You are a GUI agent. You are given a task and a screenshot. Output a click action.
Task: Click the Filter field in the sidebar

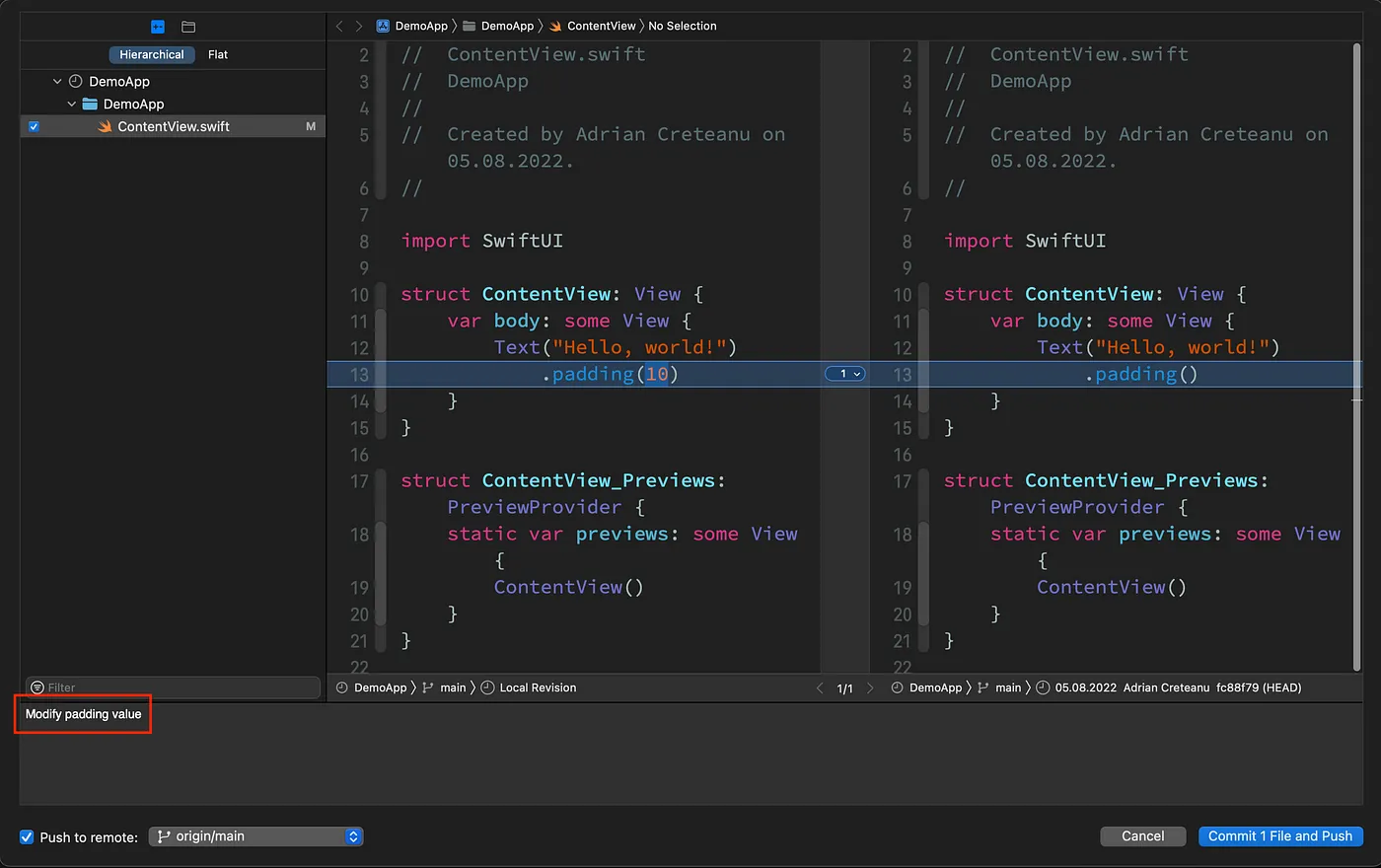173,687
